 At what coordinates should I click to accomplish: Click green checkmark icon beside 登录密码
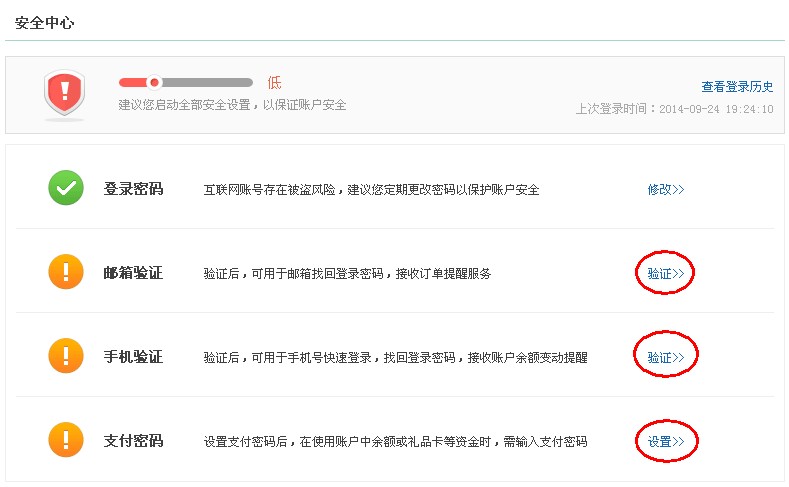[x=66, y=188]
